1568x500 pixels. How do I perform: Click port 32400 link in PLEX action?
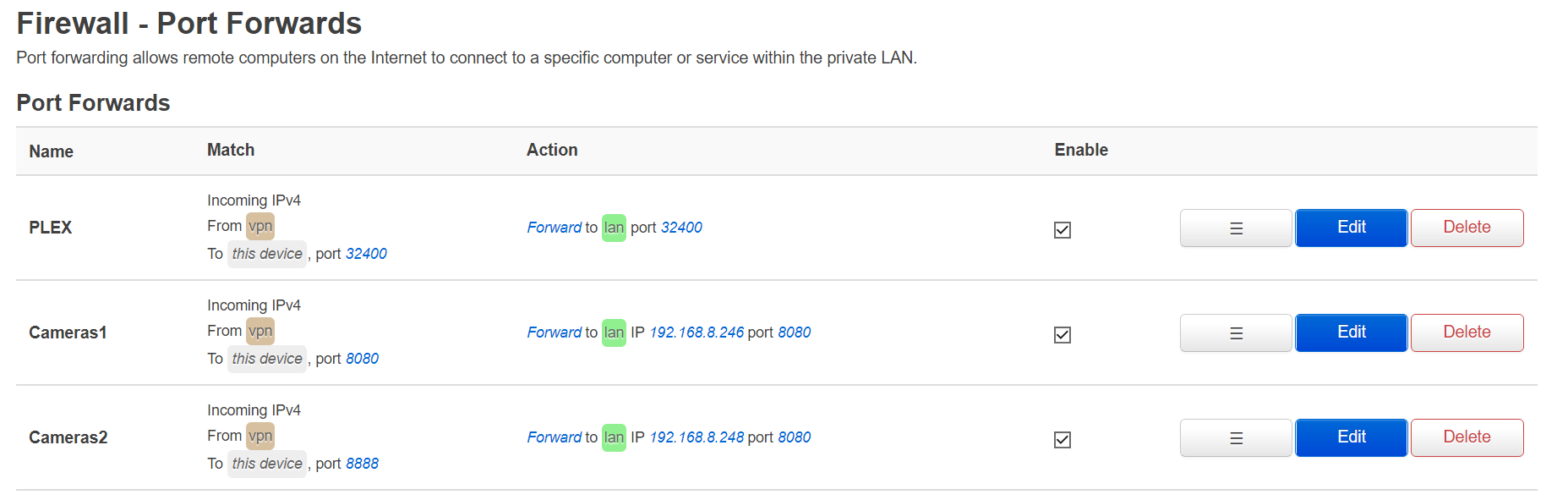click(681, 228)
